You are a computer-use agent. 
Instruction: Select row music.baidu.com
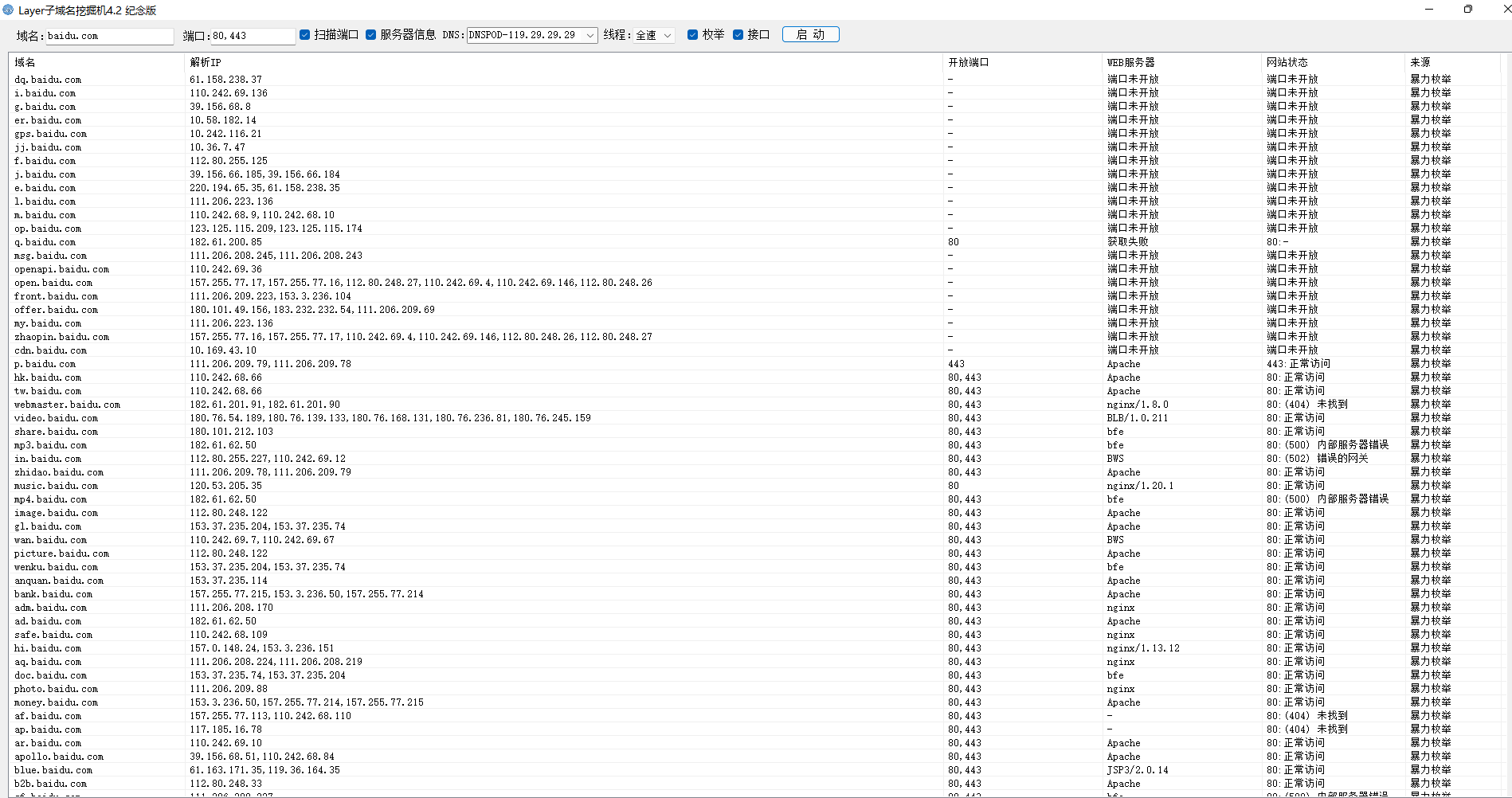pos(755,486)
